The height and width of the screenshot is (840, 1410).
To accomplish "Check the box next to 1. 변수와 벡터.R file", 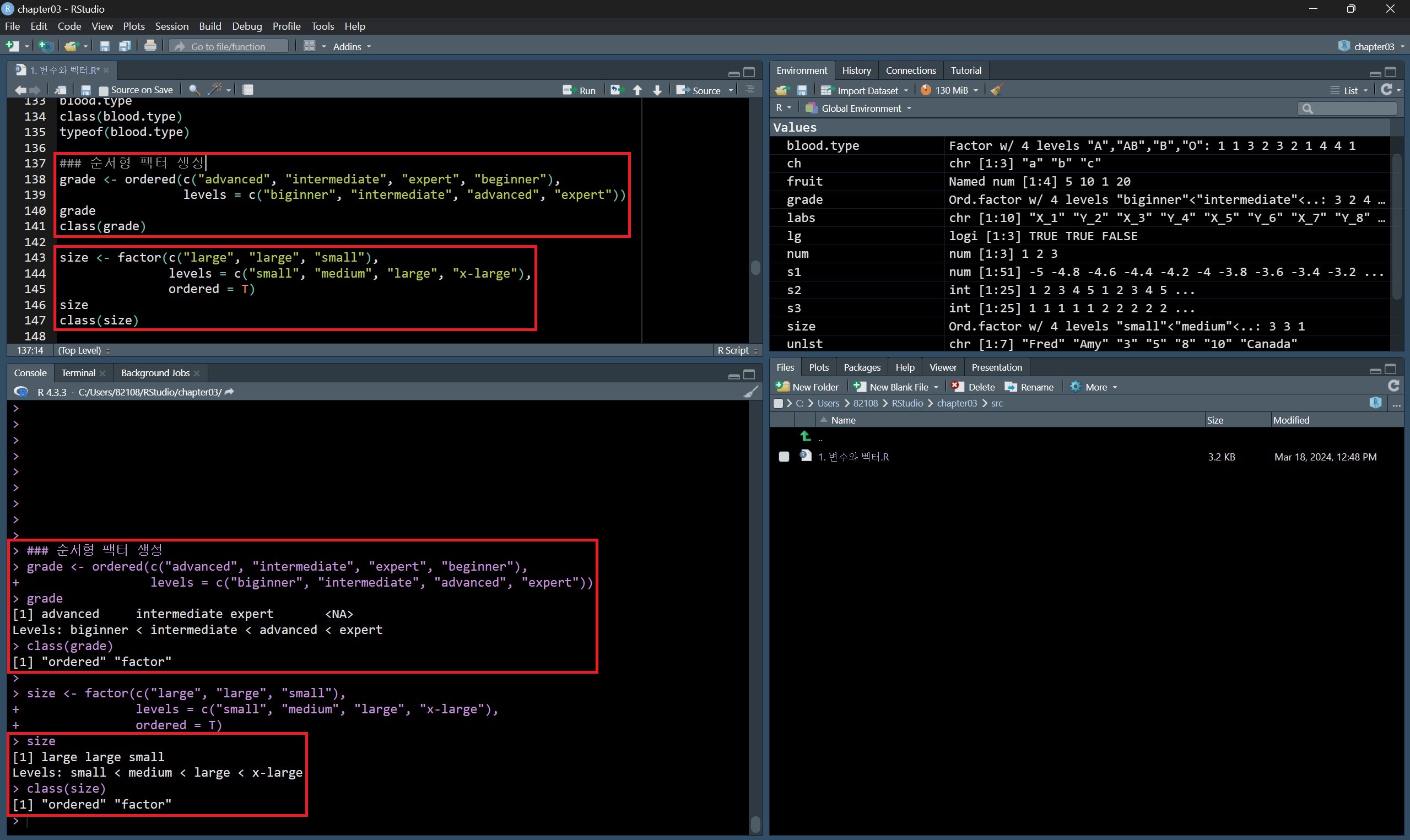I will (784, 457).
